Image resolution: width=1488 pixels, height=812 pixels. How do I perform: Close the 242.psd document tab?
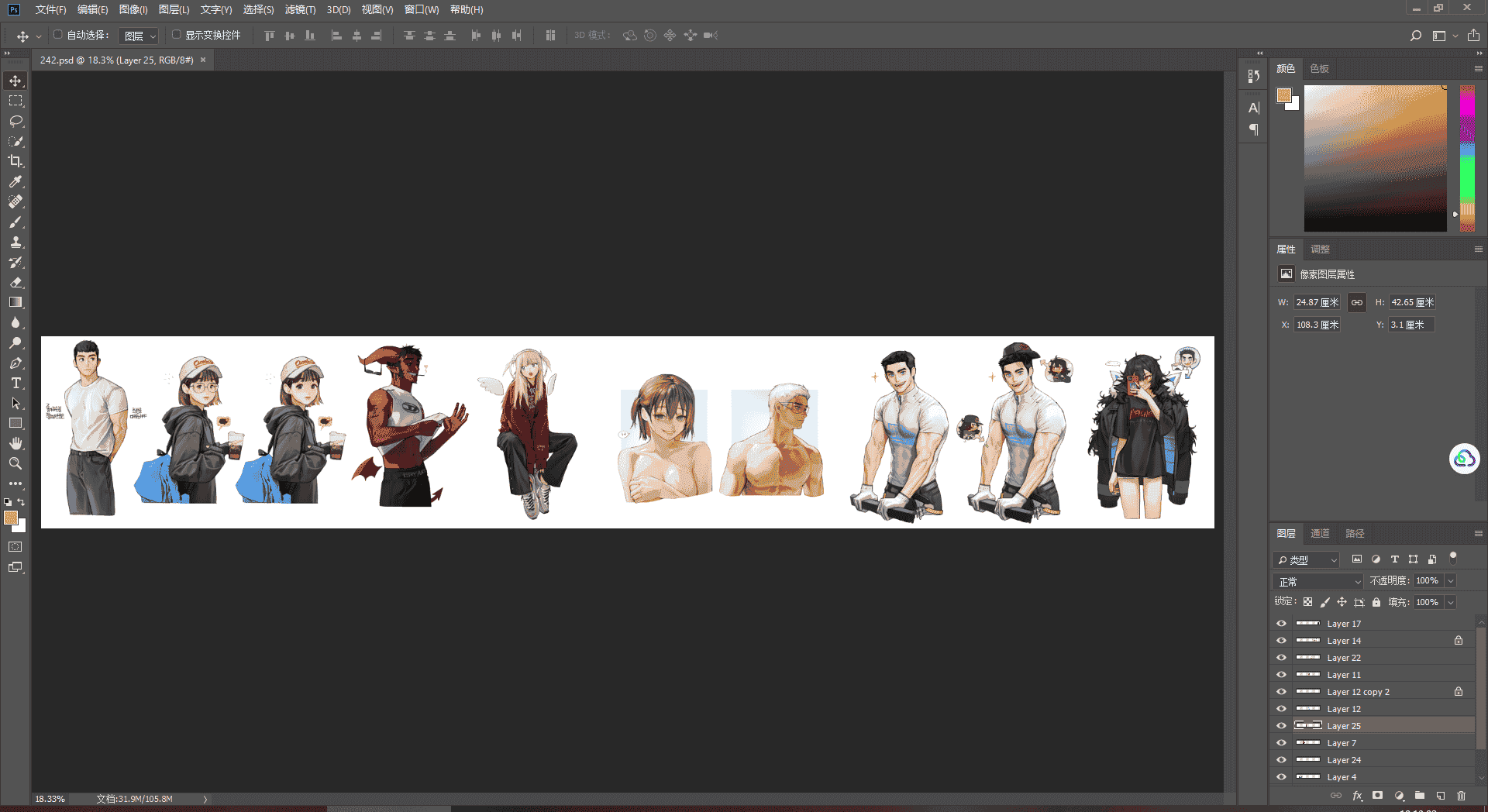click(x=203, y=60)
